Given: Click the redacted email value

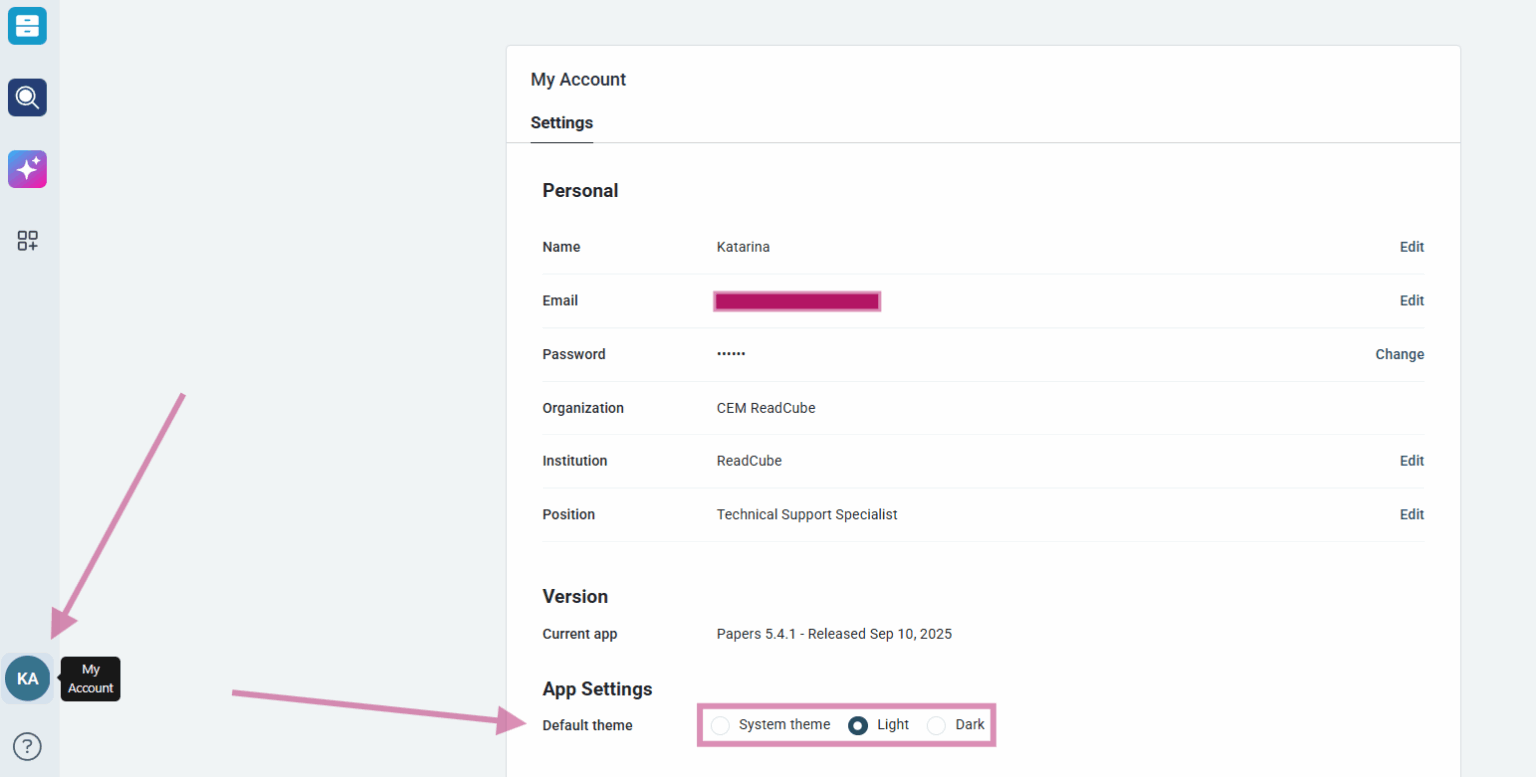Looking at the screenshot, I should 797,301.
